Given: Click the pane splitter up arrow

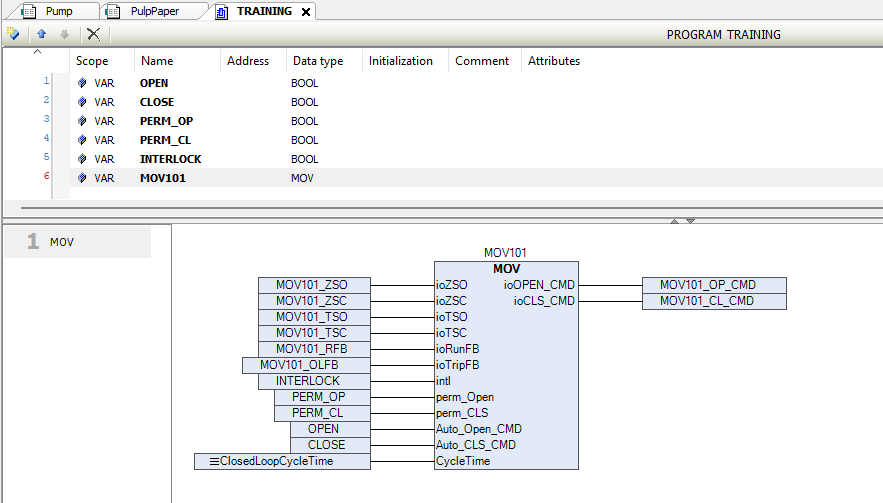Looking at the screenshot, I should pos(675,221).
